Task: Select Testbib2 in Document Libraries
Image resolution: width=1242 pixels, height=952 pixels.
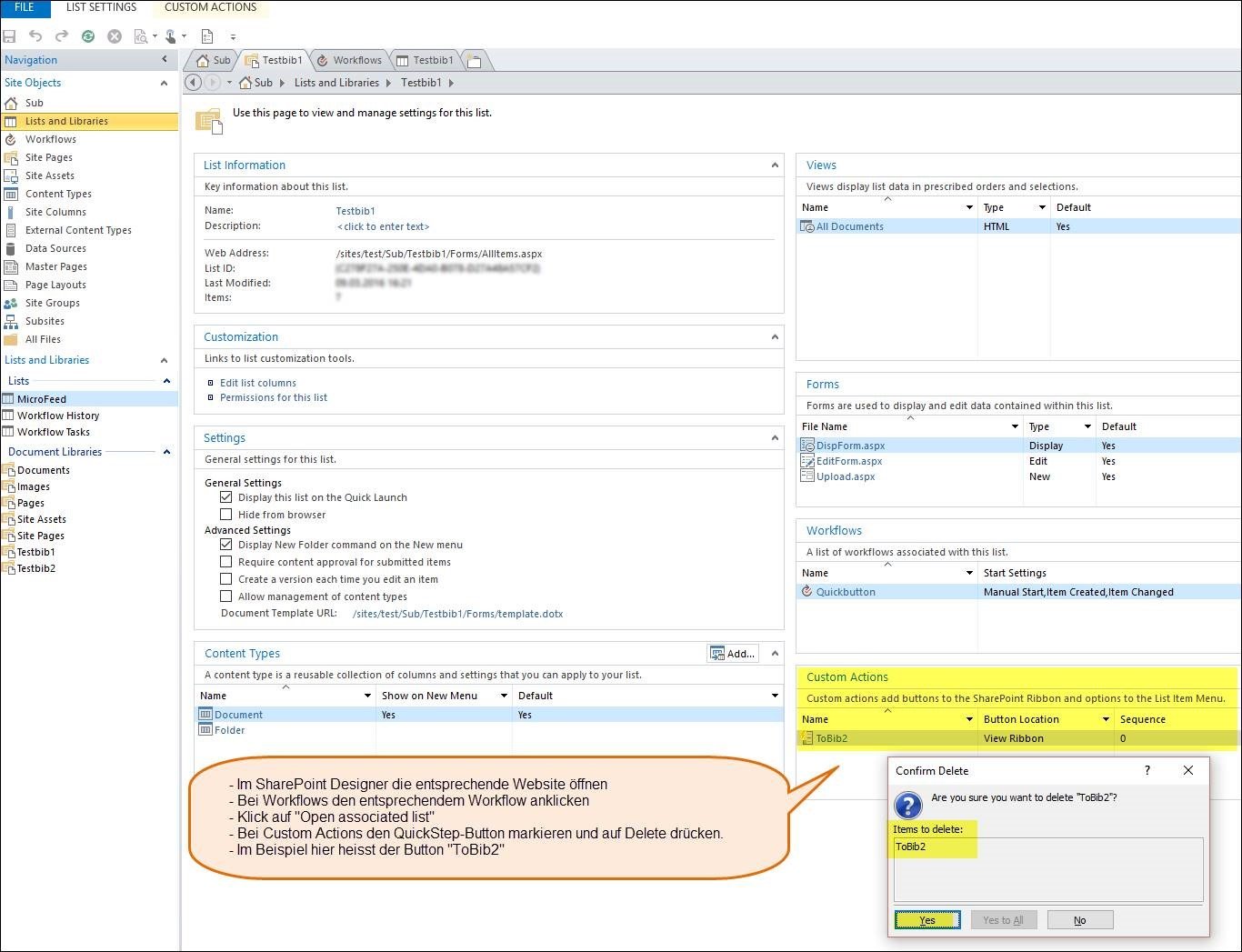Action: (x=36, y=568)
